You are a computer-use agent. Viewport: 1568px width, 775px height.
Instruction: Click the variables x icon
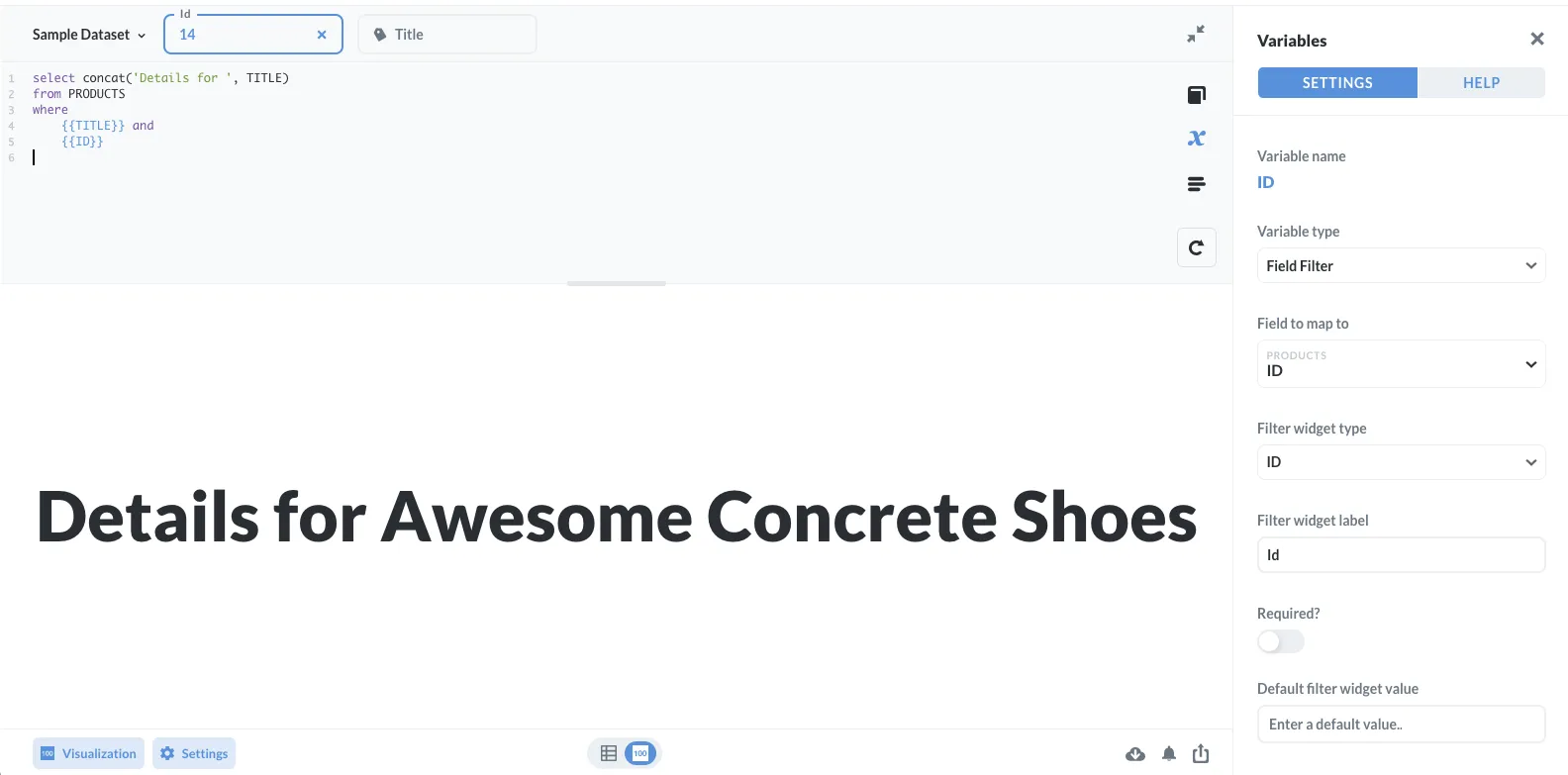(1196, 139)
